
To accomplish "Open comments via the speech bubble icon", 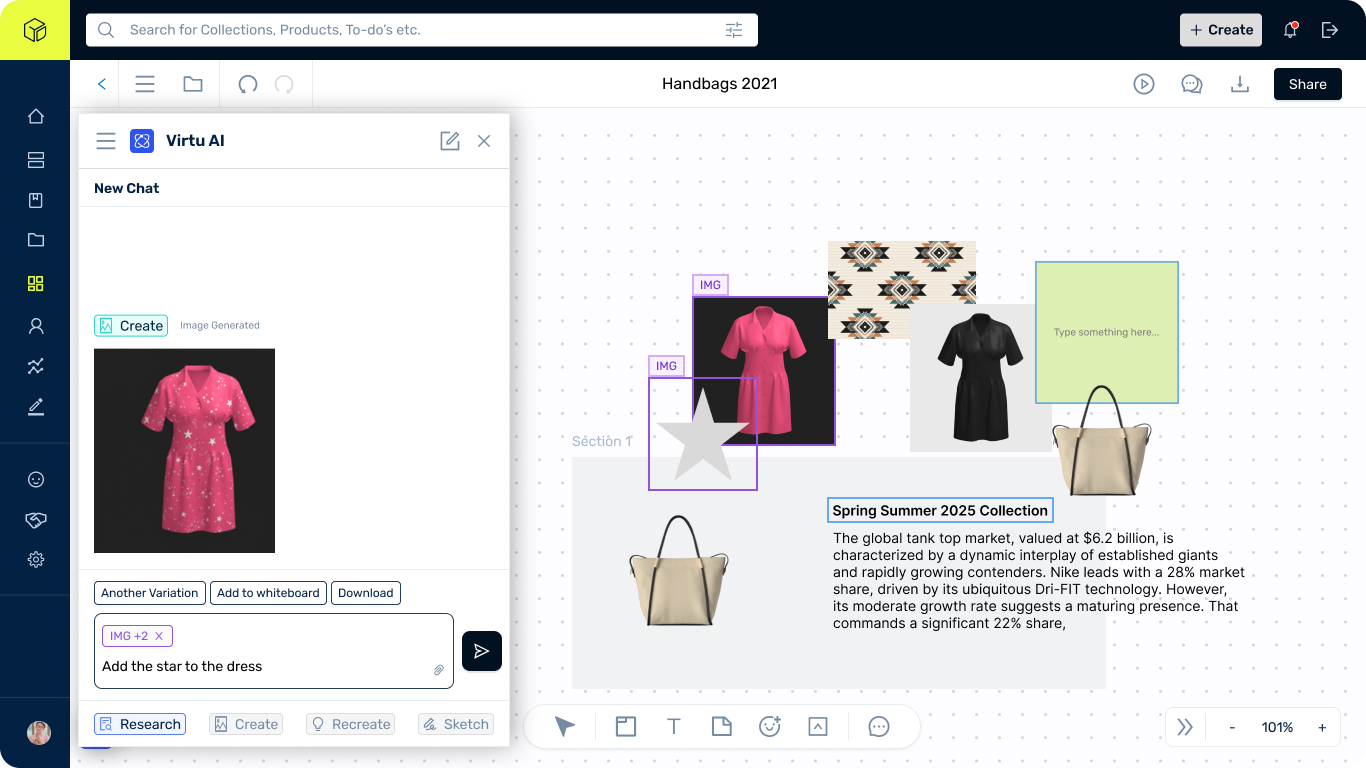I will point(1191,84).
